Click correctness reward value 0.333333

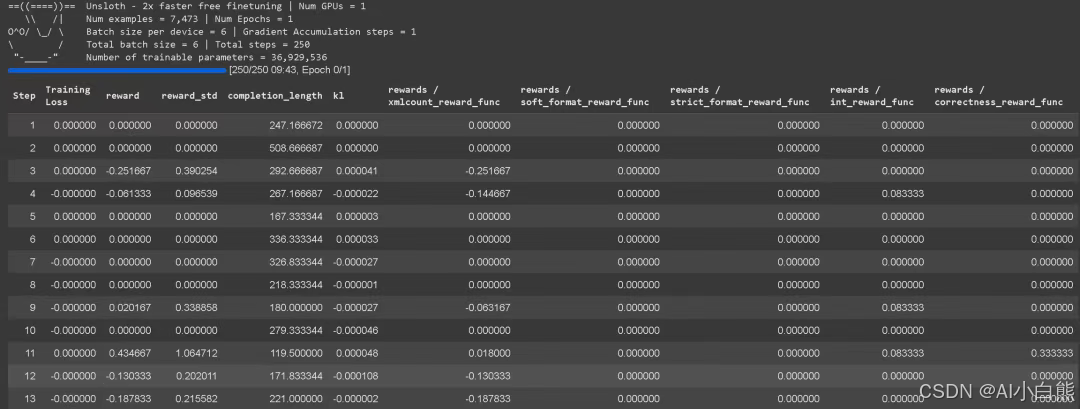pos(1052,353)
